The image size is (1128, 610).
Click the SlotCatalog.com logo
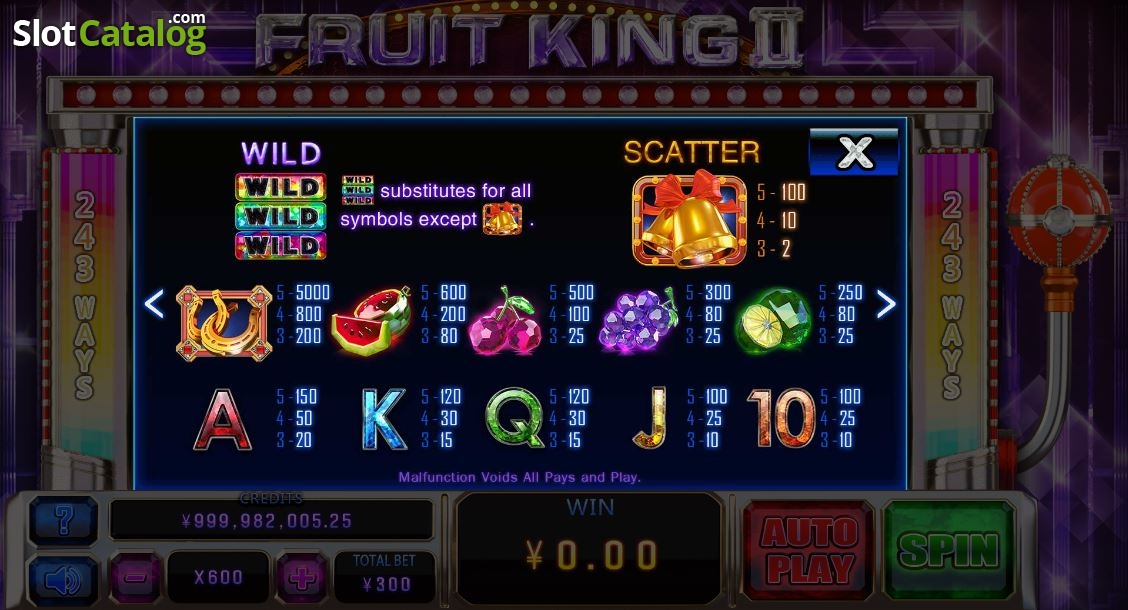click(109, 32)
